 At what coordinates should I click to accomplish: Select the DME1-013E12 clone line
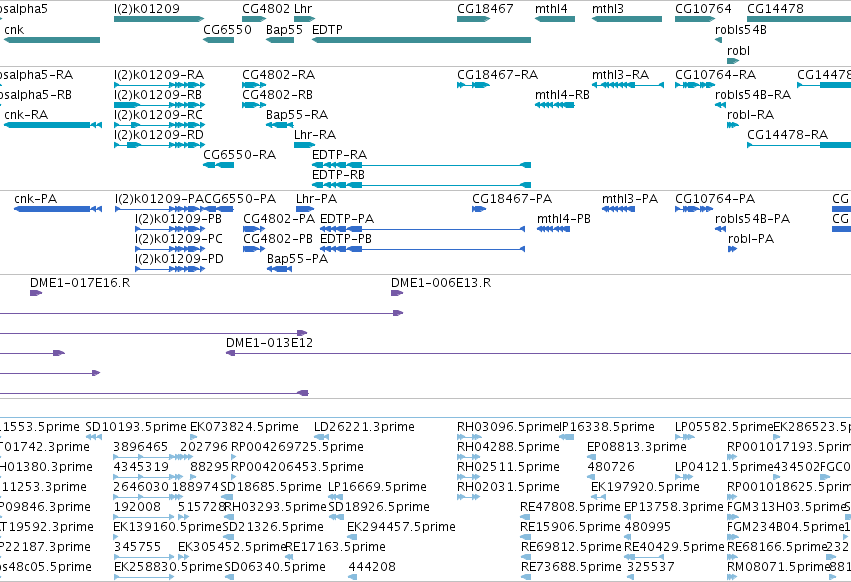coord(538,353)
